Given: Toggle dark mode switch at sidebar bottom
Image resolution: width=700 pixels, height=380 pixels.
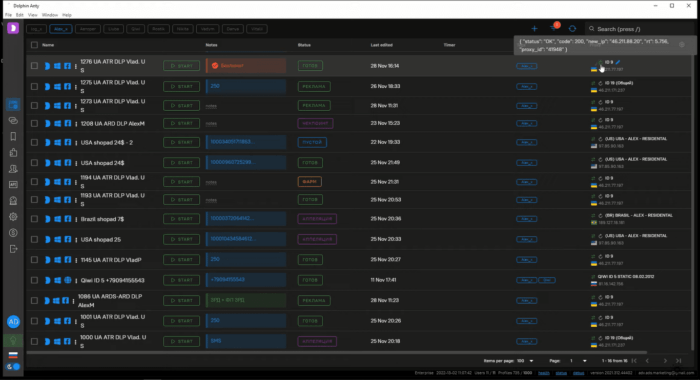Looking at the screenshot, I should click(13, 367).
